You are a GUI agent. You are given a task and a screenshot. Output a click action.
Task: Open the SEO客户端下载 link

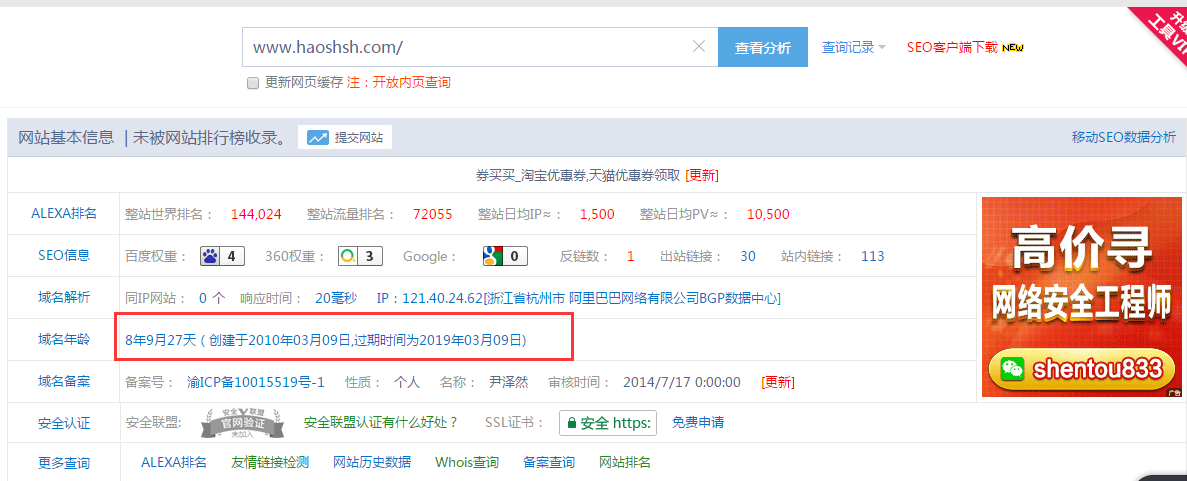pos(952,47)
